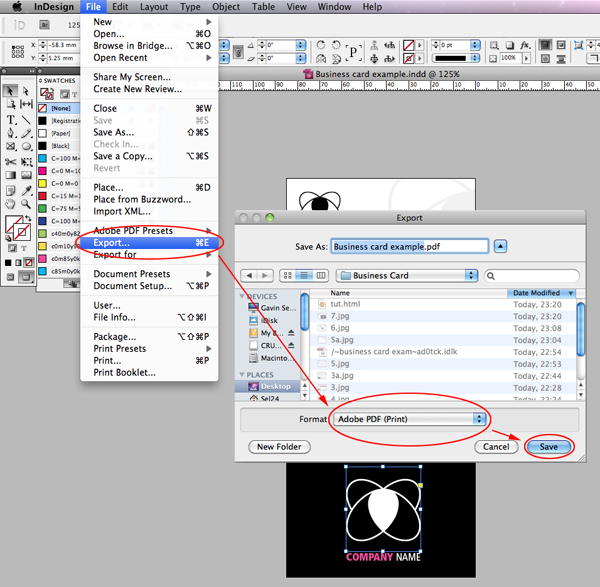Open the Business Card folder dropdown
Viewport: 600px width, 587px height.
tap(407, 276)
